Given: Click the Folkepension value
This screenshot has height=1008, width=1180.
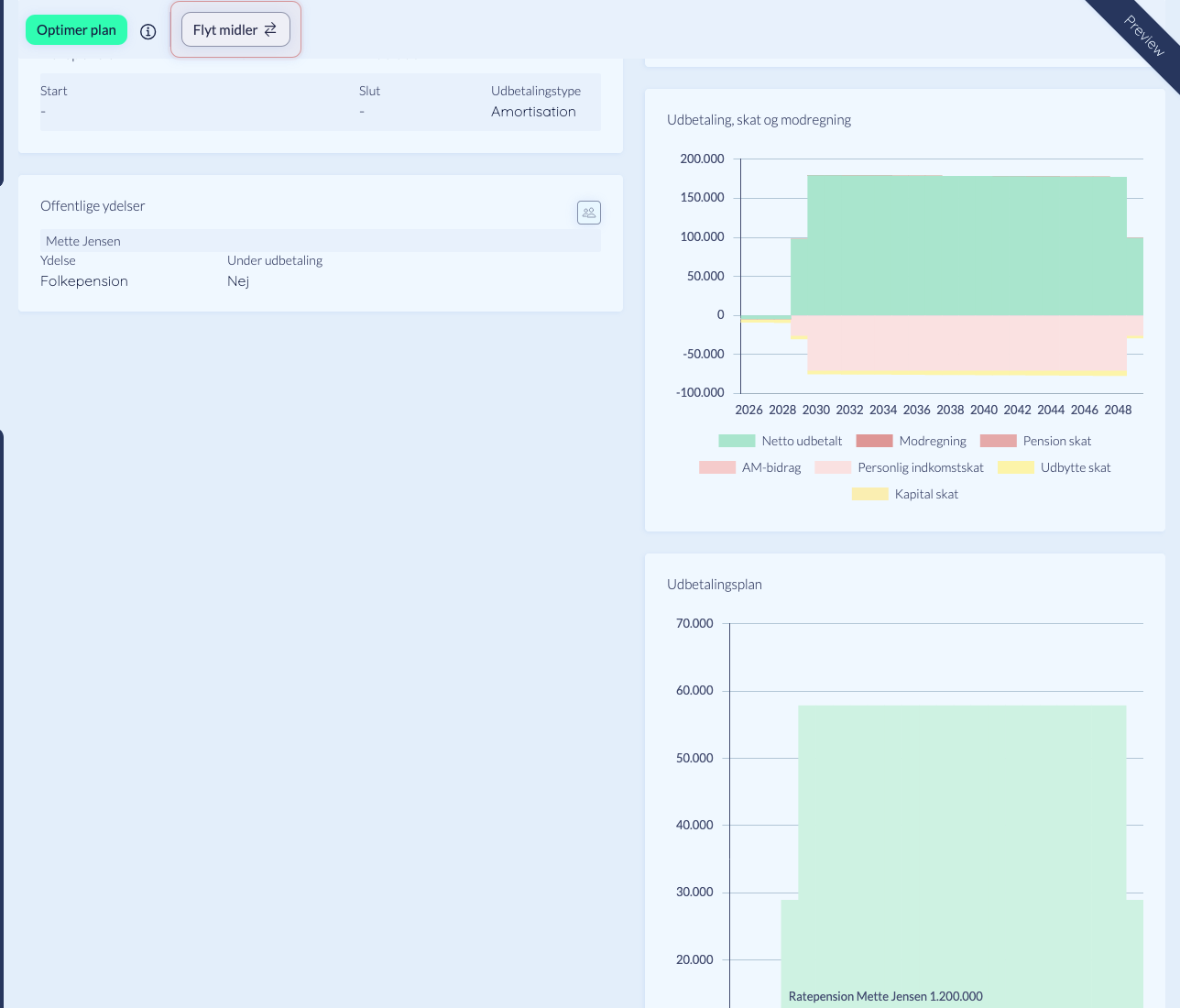Looking at the screenshot, I should pyautogui.click(x=84, y=281).
